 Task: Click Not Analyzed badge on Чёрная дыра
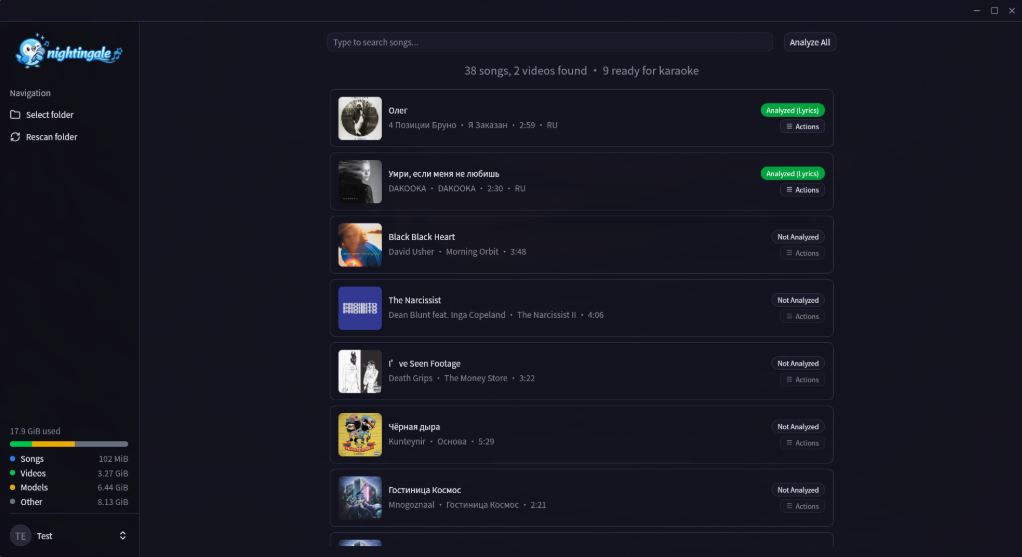pyautogui.click(x=798, y=426)
